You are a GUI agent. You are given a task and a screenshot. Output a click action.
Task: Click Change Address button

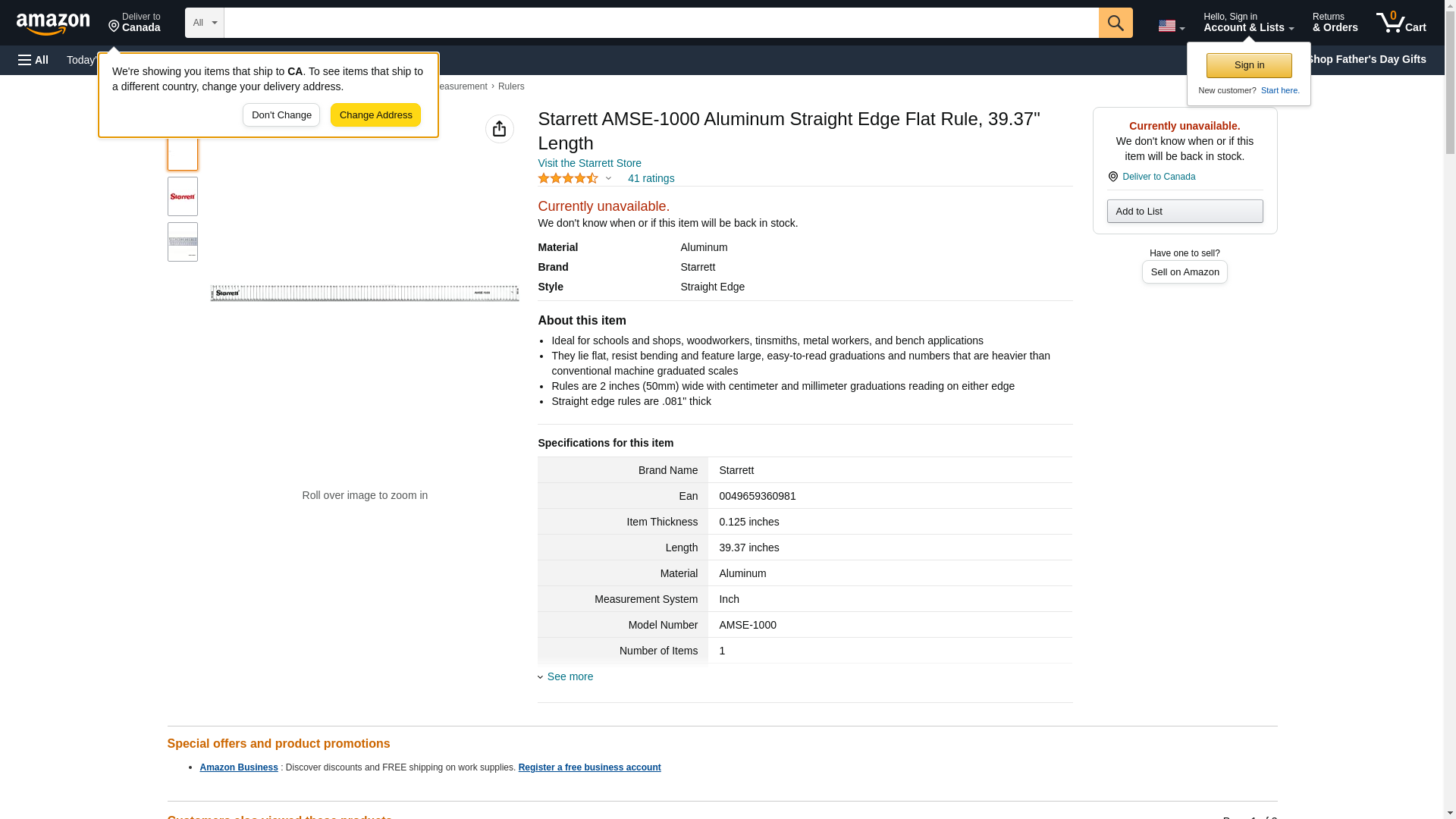[x=375, y=115]
